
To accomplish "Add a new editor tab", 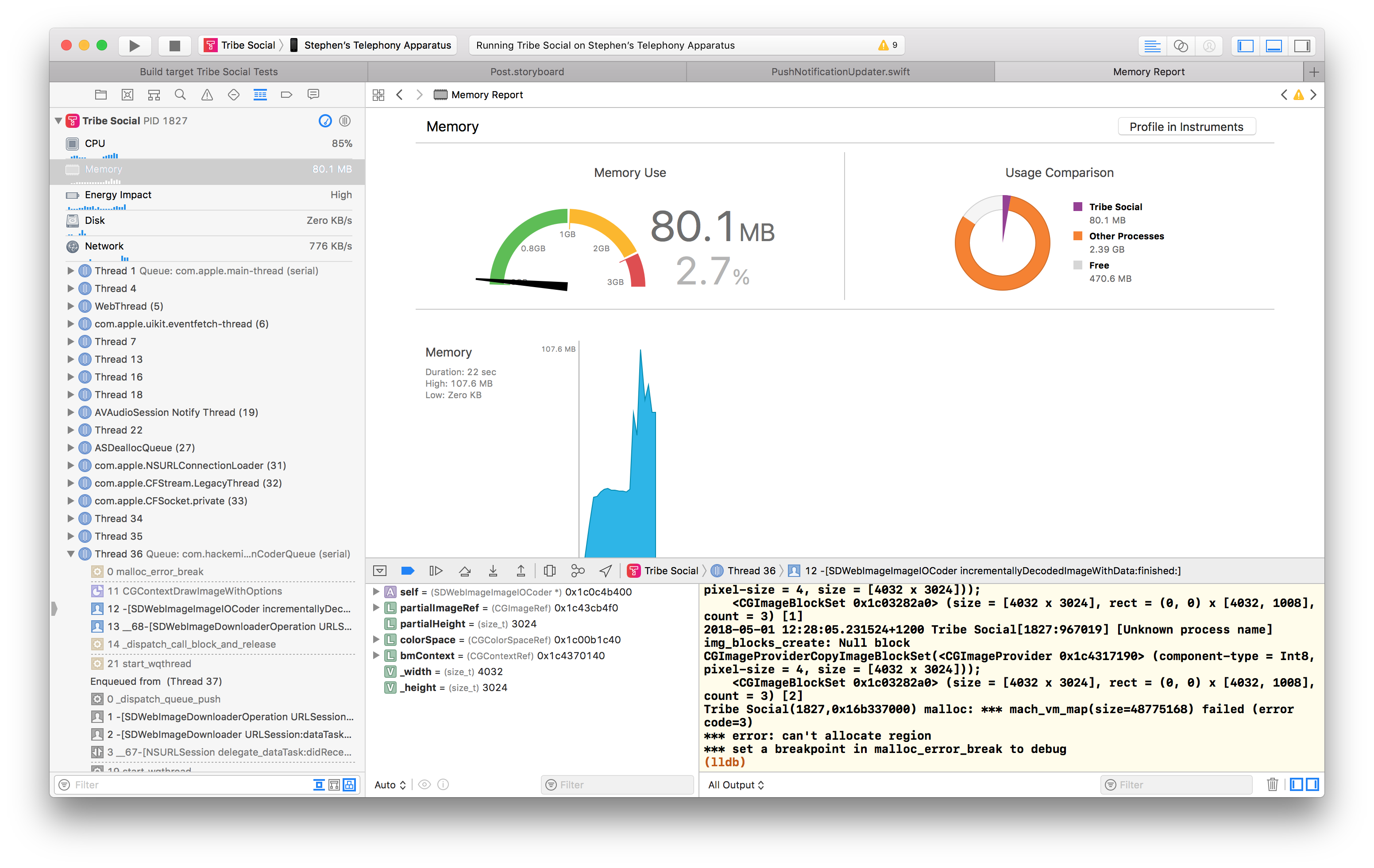I will point(1313,72).
